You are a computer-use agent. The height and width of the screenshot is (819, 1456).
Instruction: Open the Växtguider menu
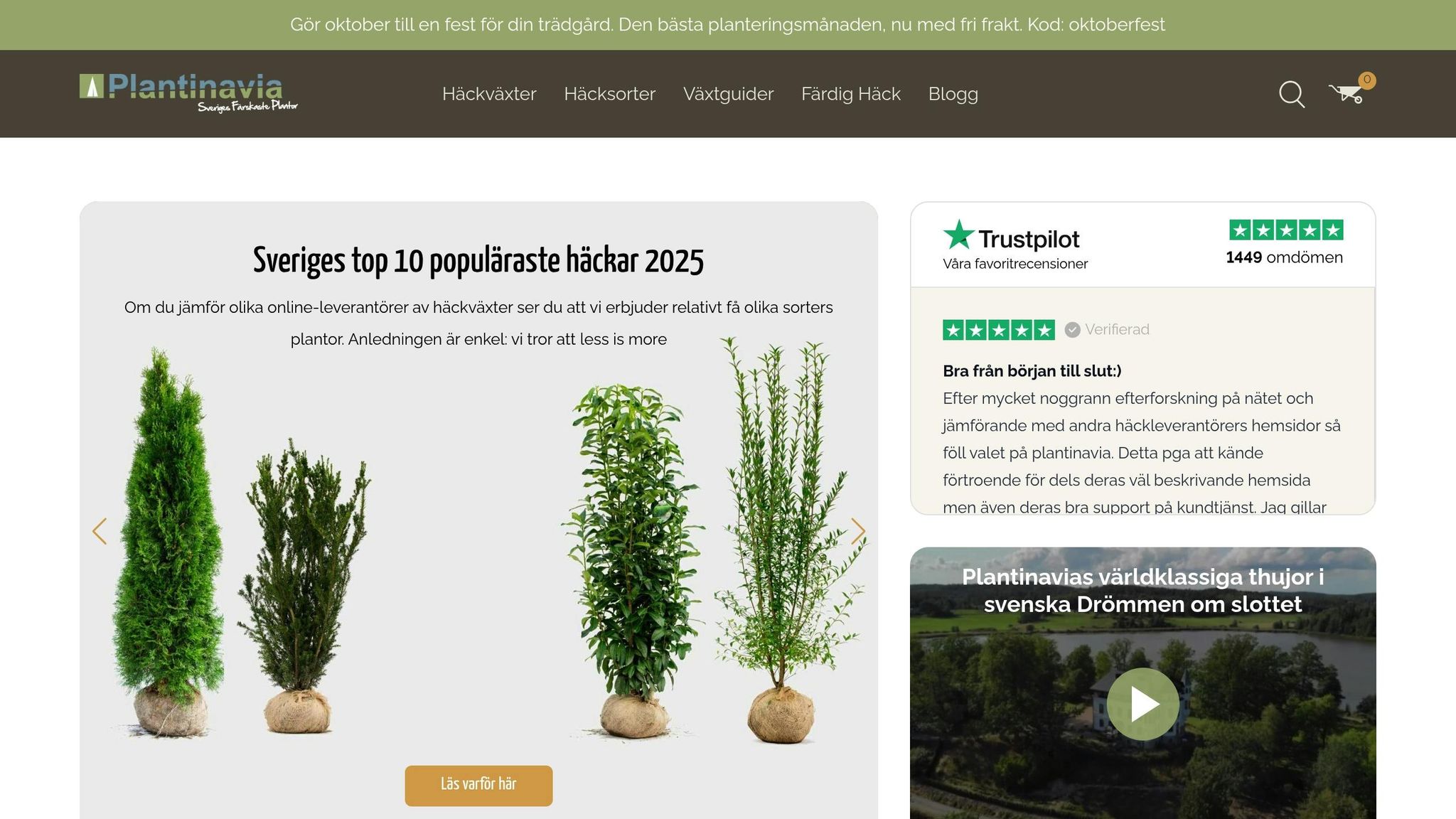pos(728,94)
